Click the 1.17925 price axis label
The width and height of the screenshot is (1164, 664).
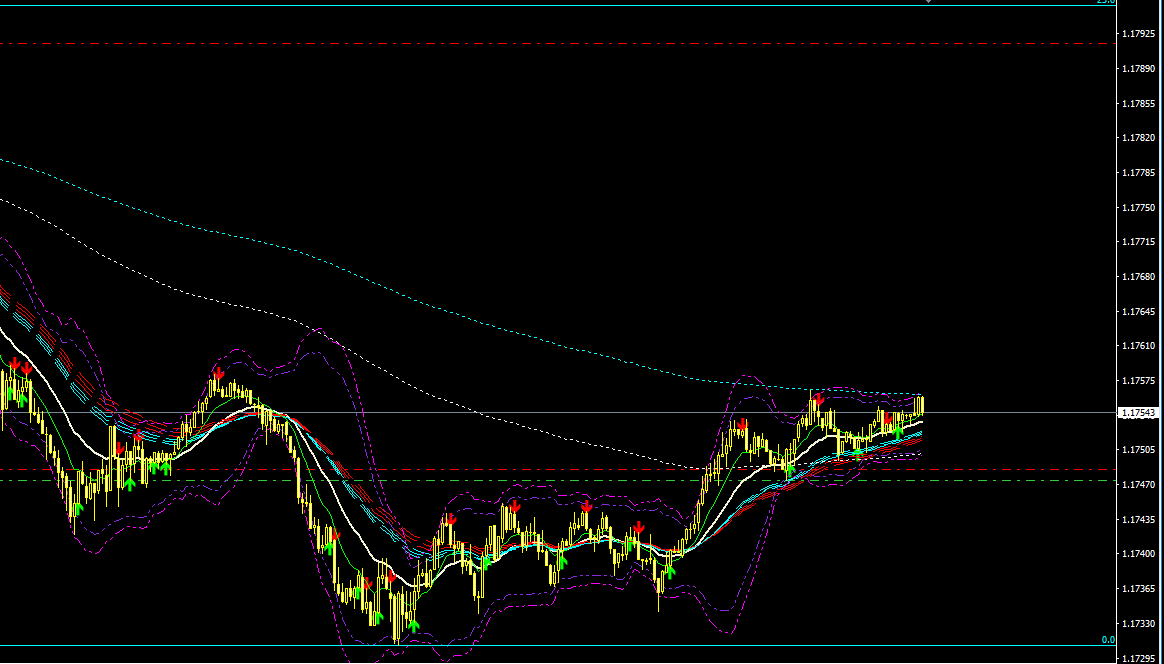1139,33
